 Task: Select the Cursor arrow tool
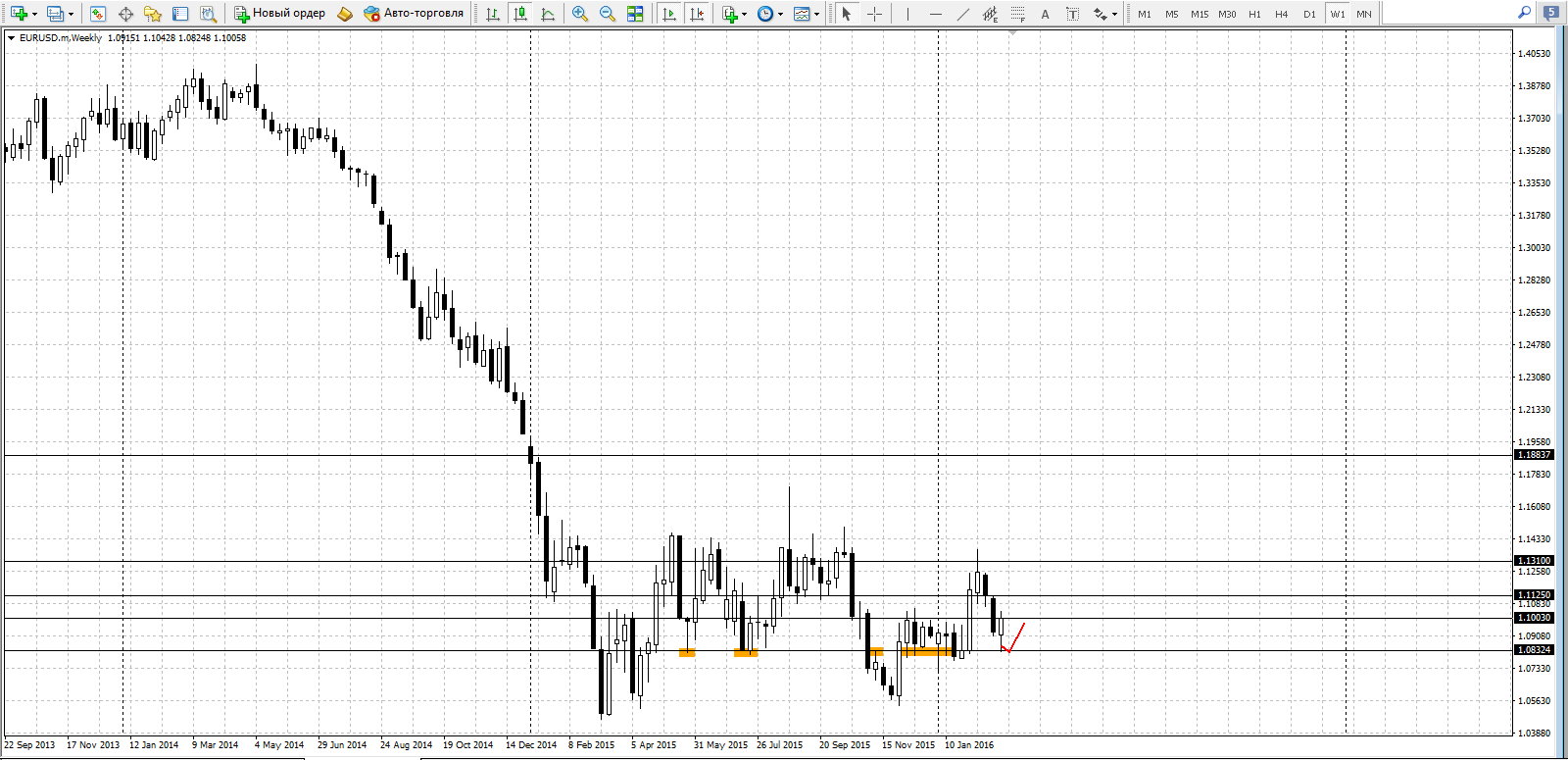847,14
